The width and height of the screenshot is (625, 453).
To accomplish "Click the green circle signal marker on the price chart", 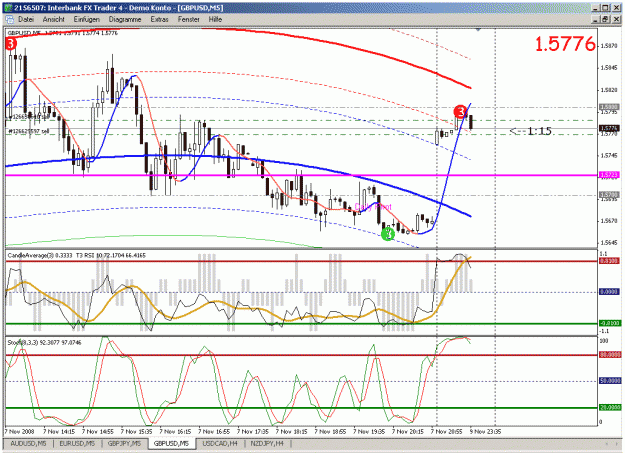I will point(387,234).
